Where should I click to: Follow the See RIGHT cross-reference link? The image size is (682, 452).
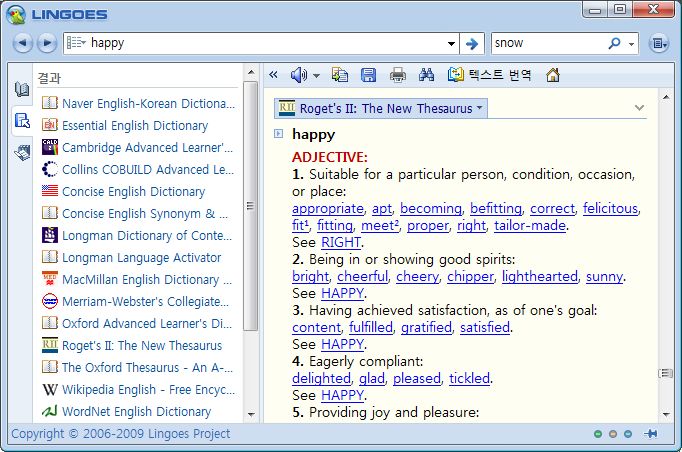[341, 242]
